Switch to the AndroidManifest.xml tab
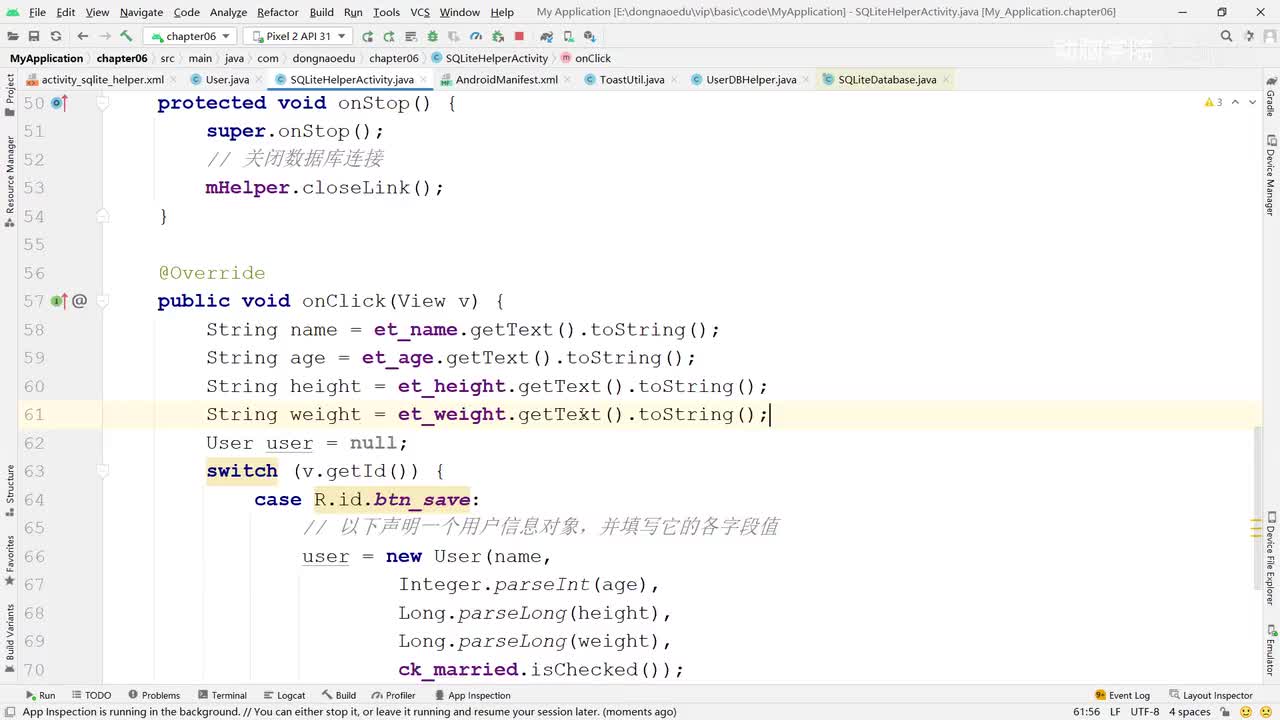Viewport: 1280px width, 720px height. coord(507,79)
